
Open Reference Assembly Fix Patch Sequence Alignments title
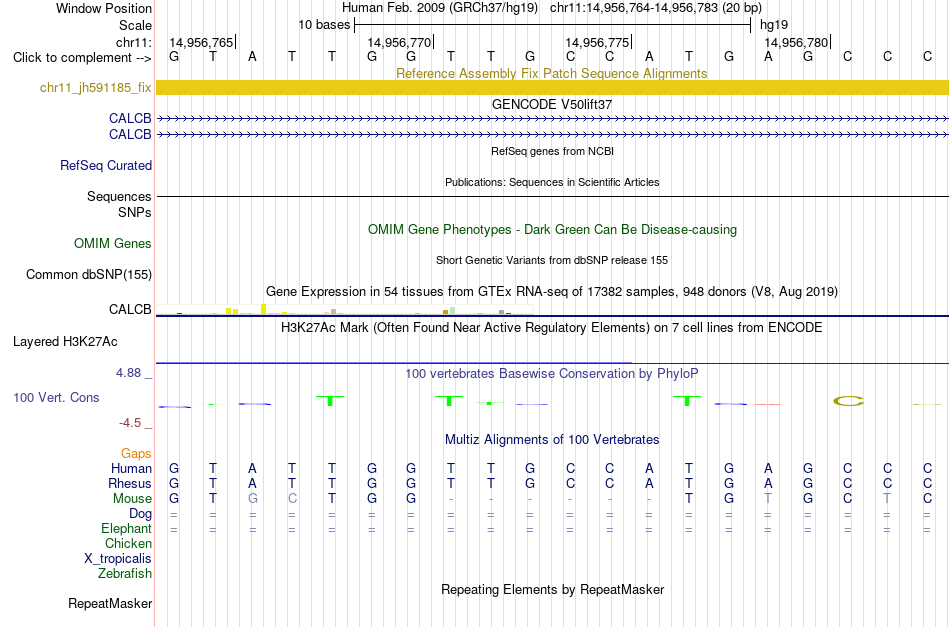coord(551,73)
